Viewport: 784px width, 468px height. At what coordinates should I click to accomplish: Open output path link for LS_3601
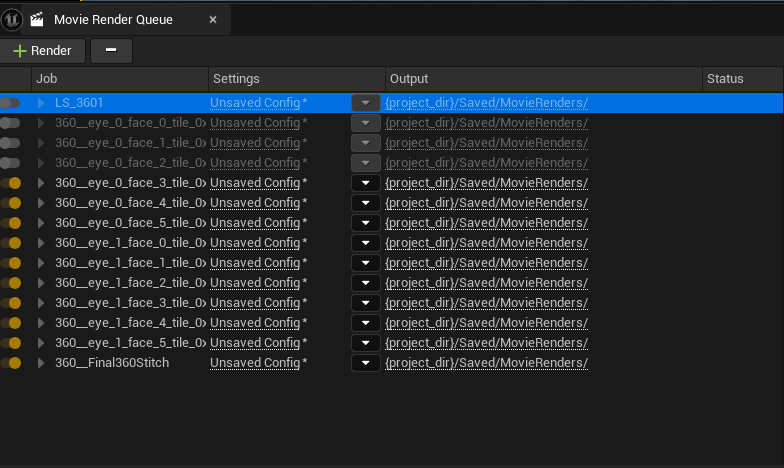click(x=486, y=103)
